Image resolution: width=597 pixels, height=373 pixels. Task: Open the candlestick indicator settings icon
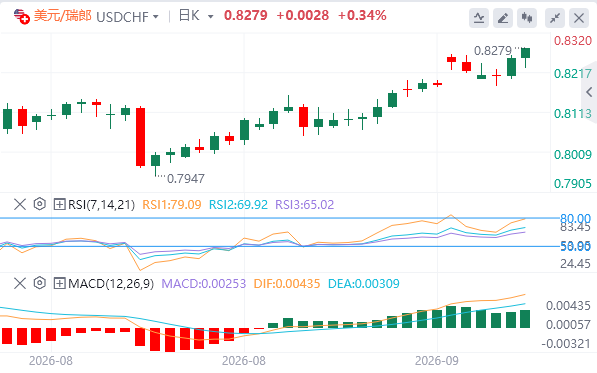click(x=527, y=18)
